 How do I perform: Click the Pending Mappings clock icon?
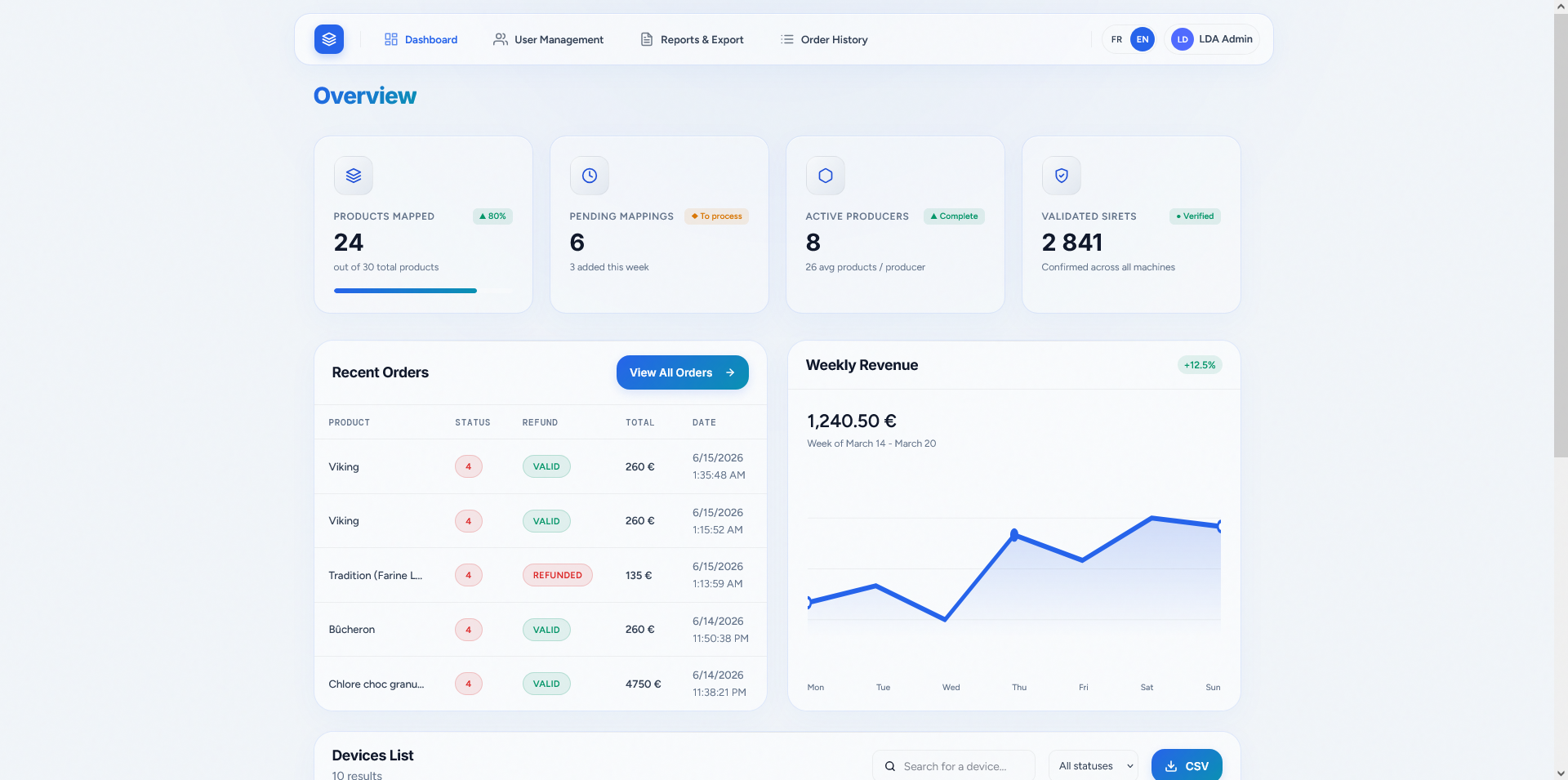[590, 176]
